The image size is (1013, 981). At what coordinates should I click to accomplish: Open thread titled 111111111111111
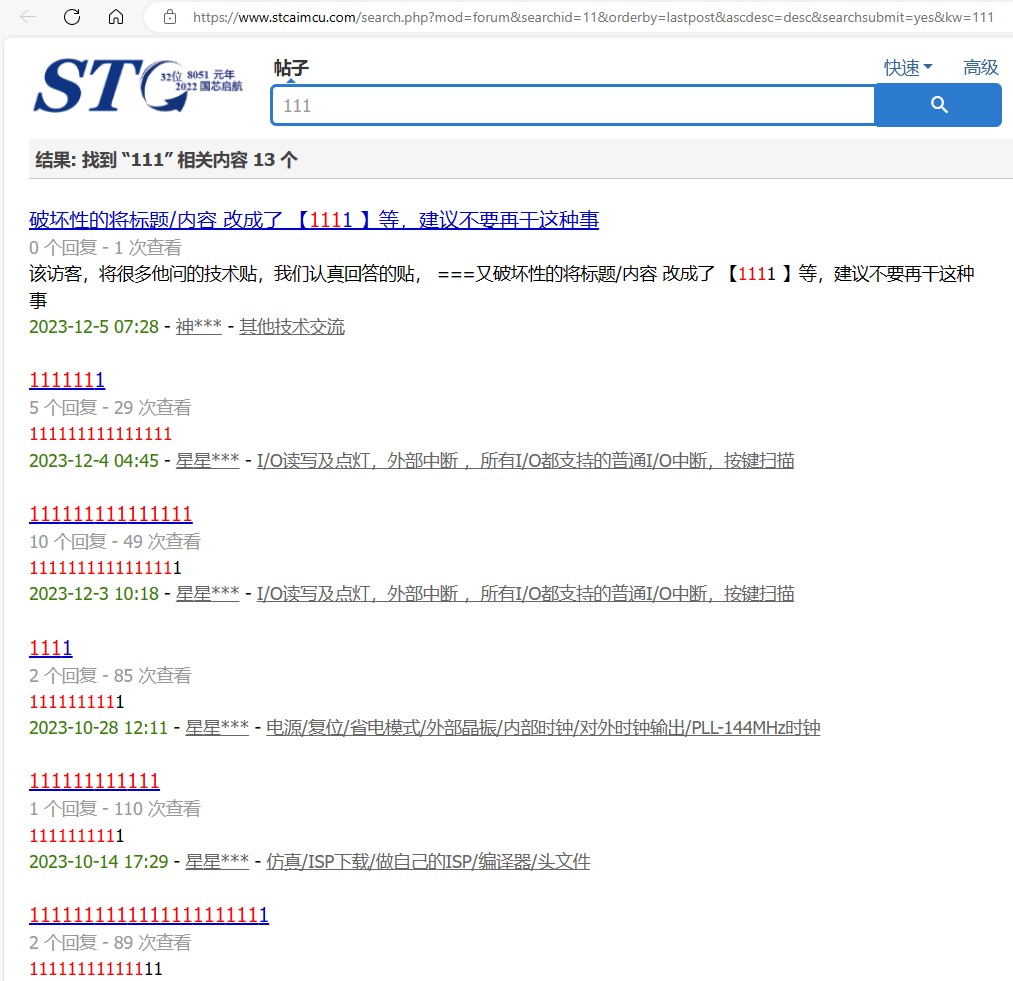click(x=110, y=514)
